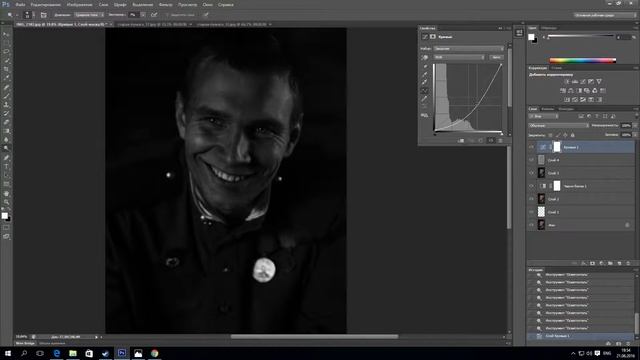
Task: Pick the white point eyedropper in Curves
Action: click(x=425, y=82)
